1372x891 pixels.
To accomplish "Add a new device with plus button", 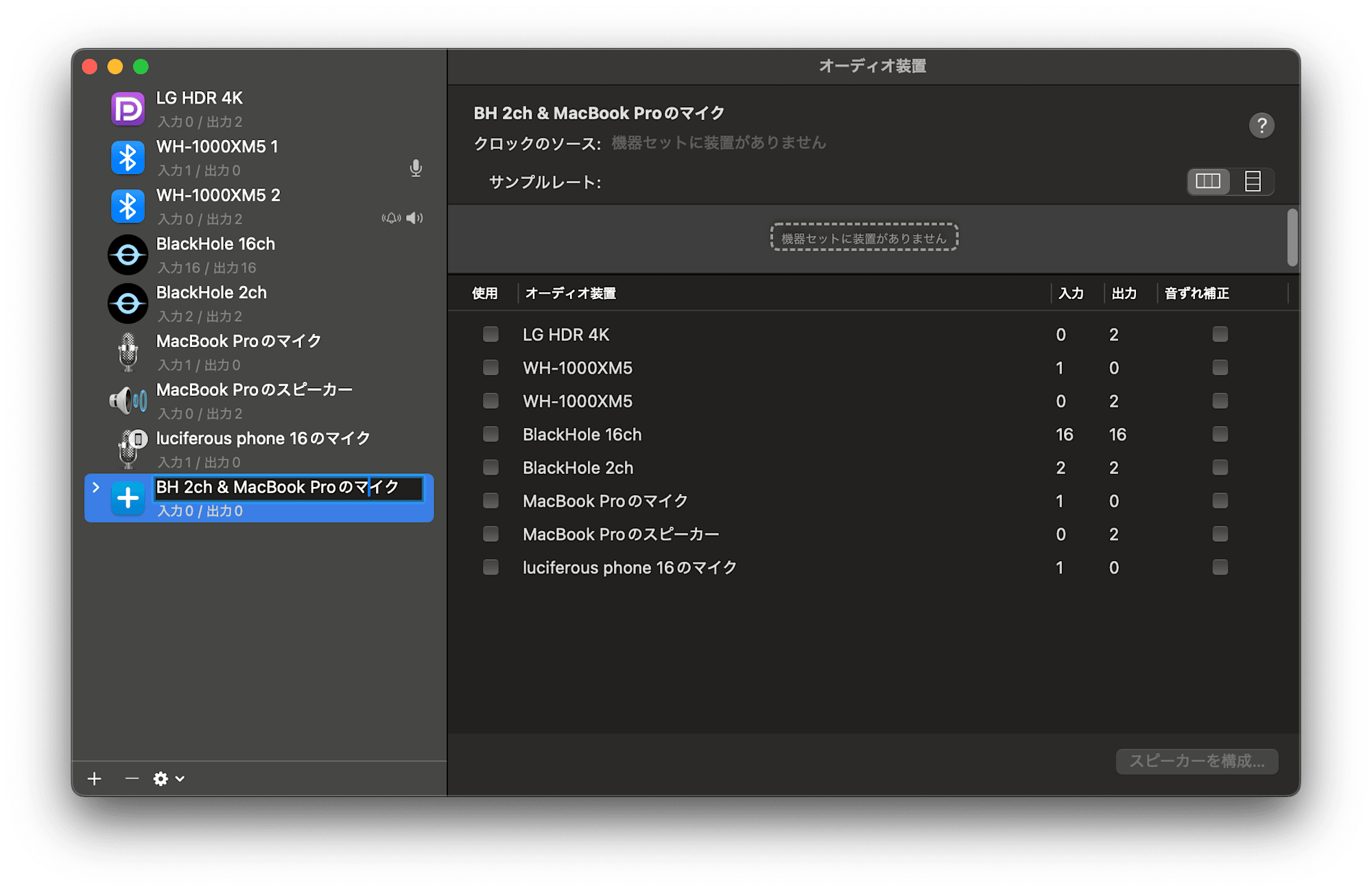I will pos(95,779).
